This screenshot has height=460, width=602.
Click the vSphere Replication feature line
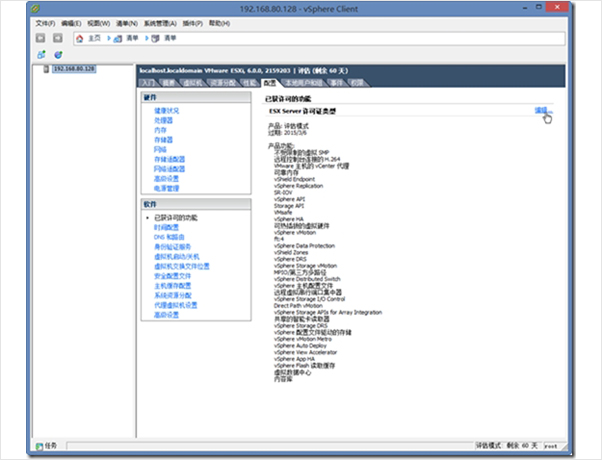click(x=298, y=186)
